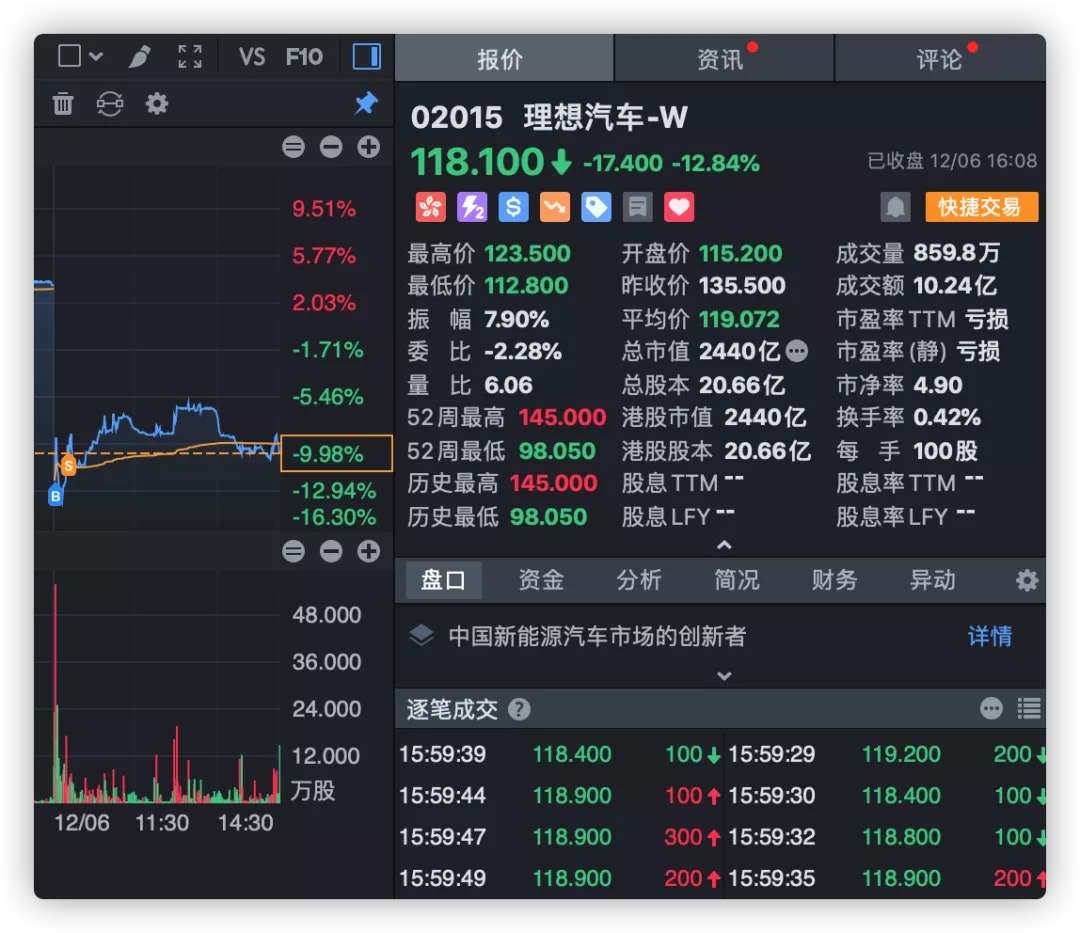Delete drawings with the trash icon
This screenshot has height=933, width=1080.
pyautogui.click(x=63, y=104)
